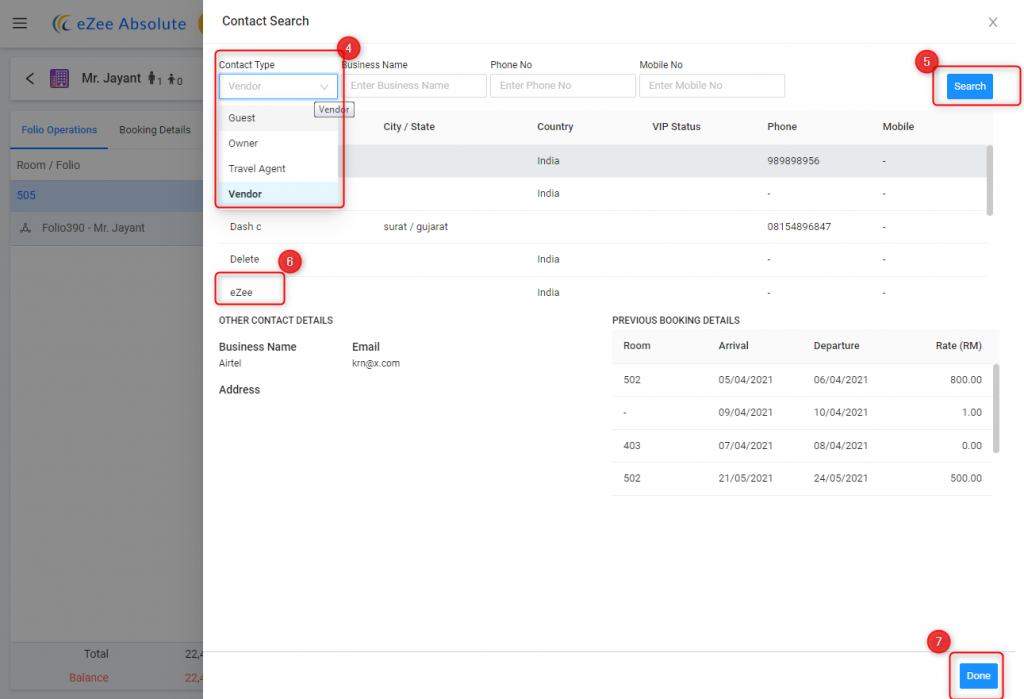Viewport: 1024px width, 699px height.
Task: Select the Delete contact row
Action: point(602,259)
